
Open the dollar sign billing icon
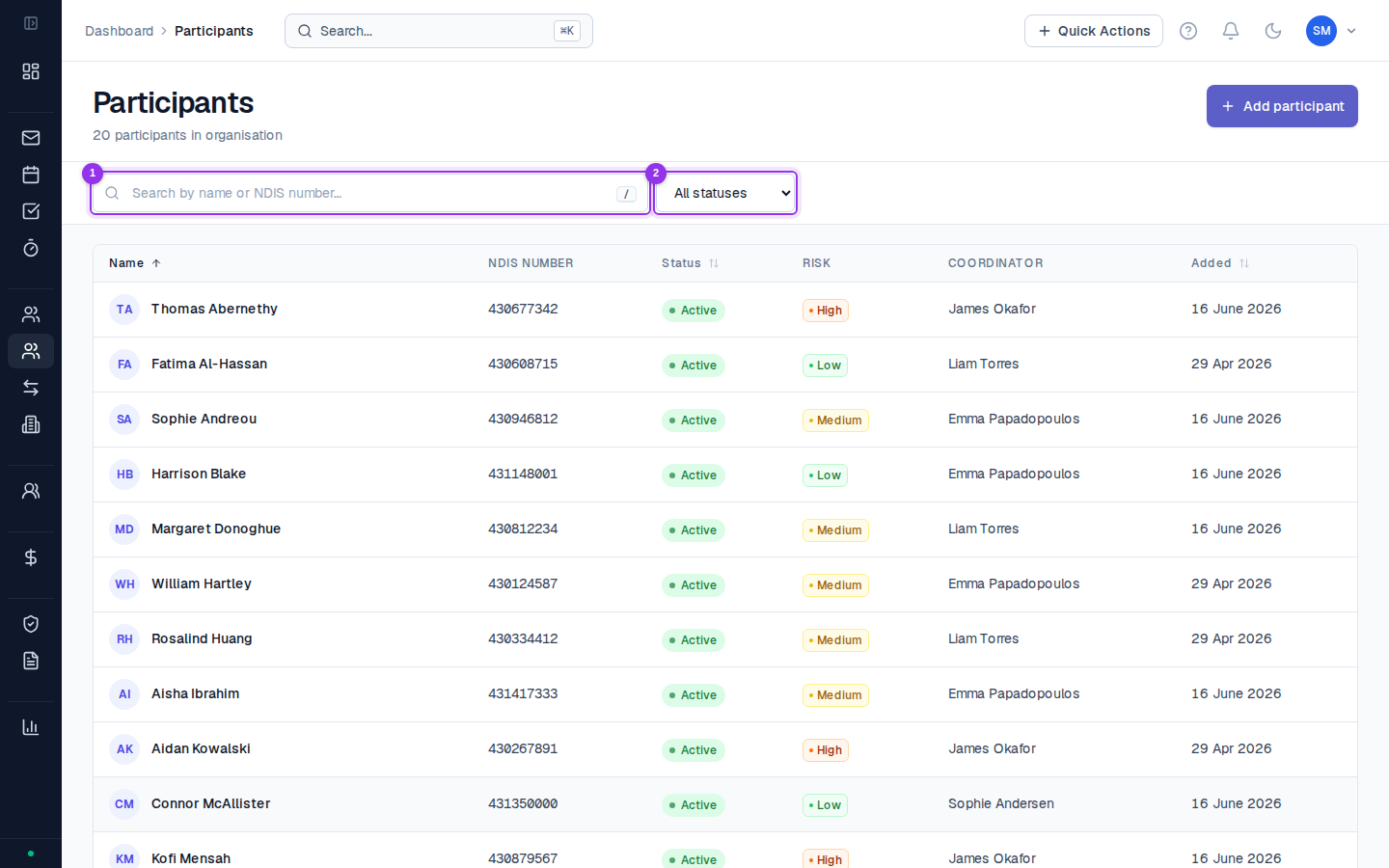31,557
